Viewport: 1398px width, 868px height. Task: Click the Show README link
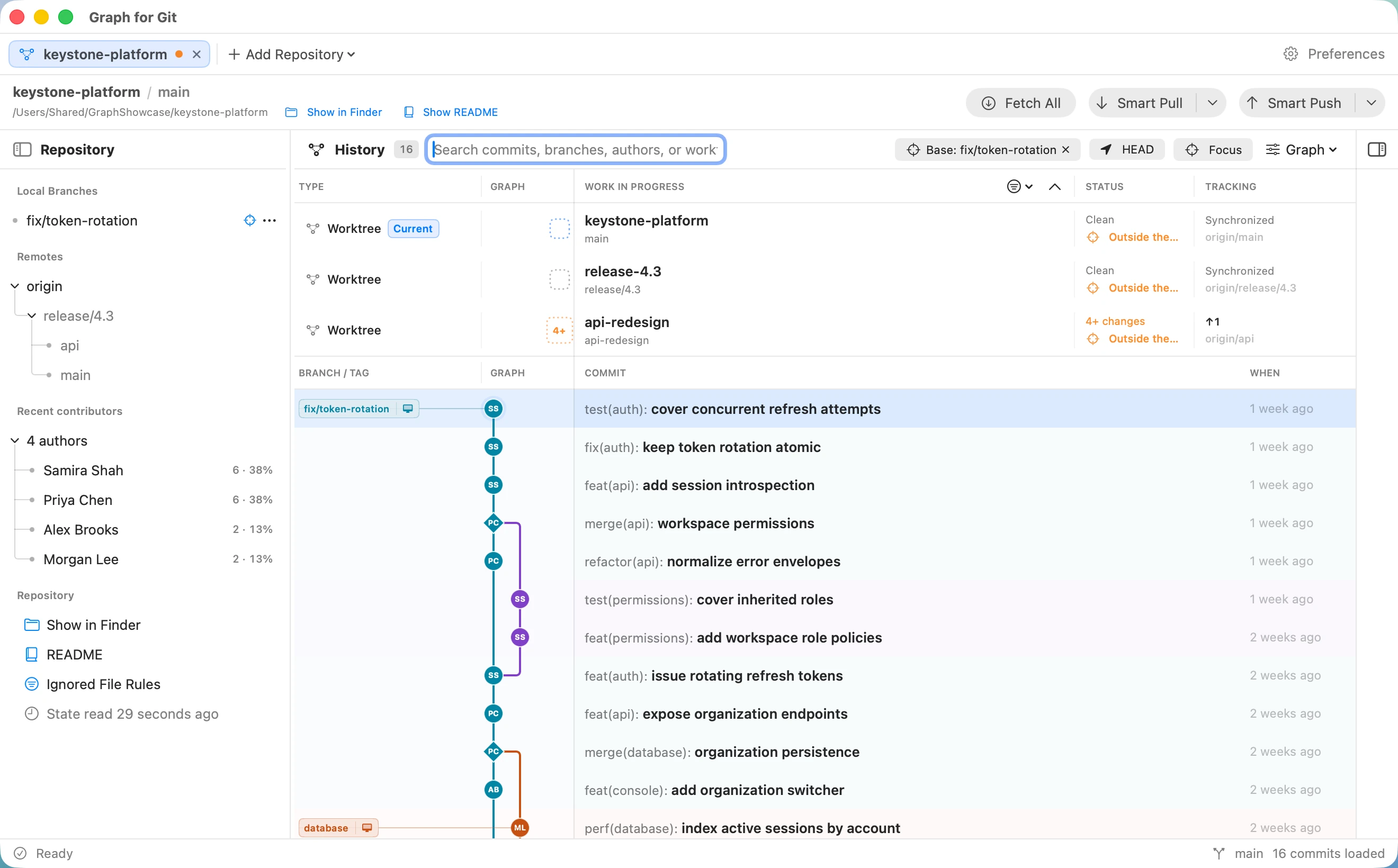click(x=451, y=112)
